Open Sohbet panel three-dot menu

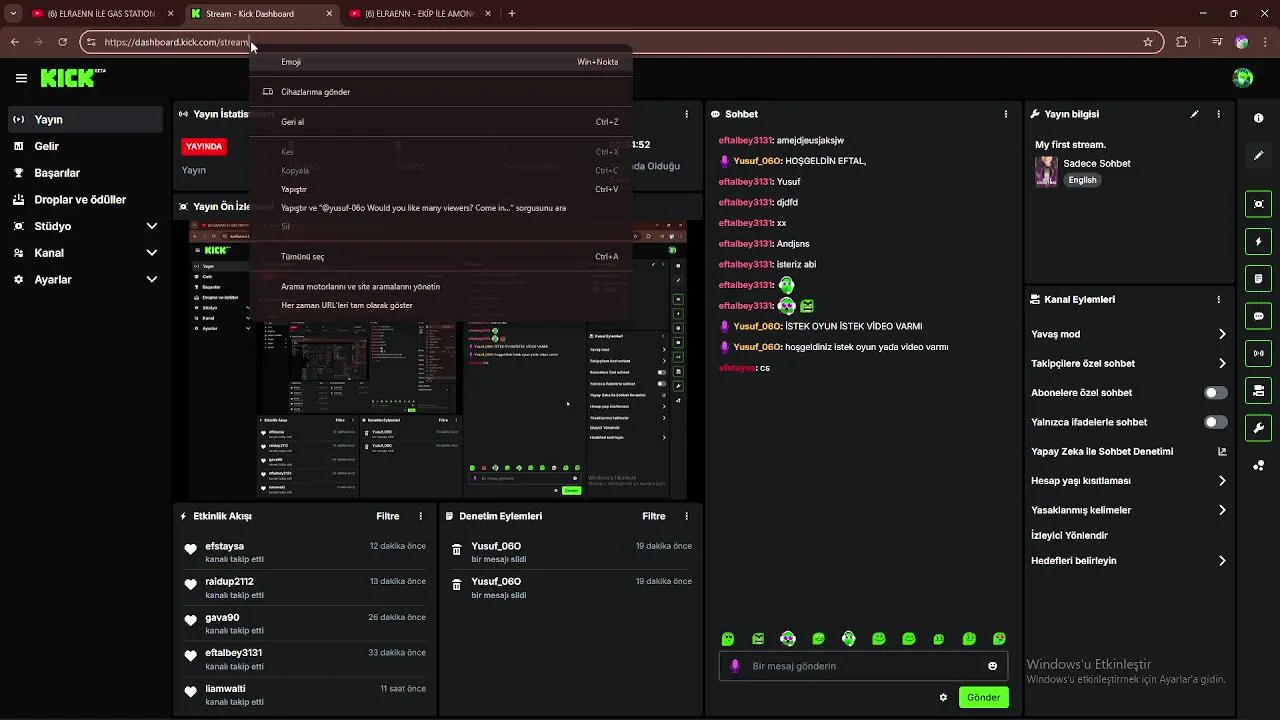[x=1006, y=114]
